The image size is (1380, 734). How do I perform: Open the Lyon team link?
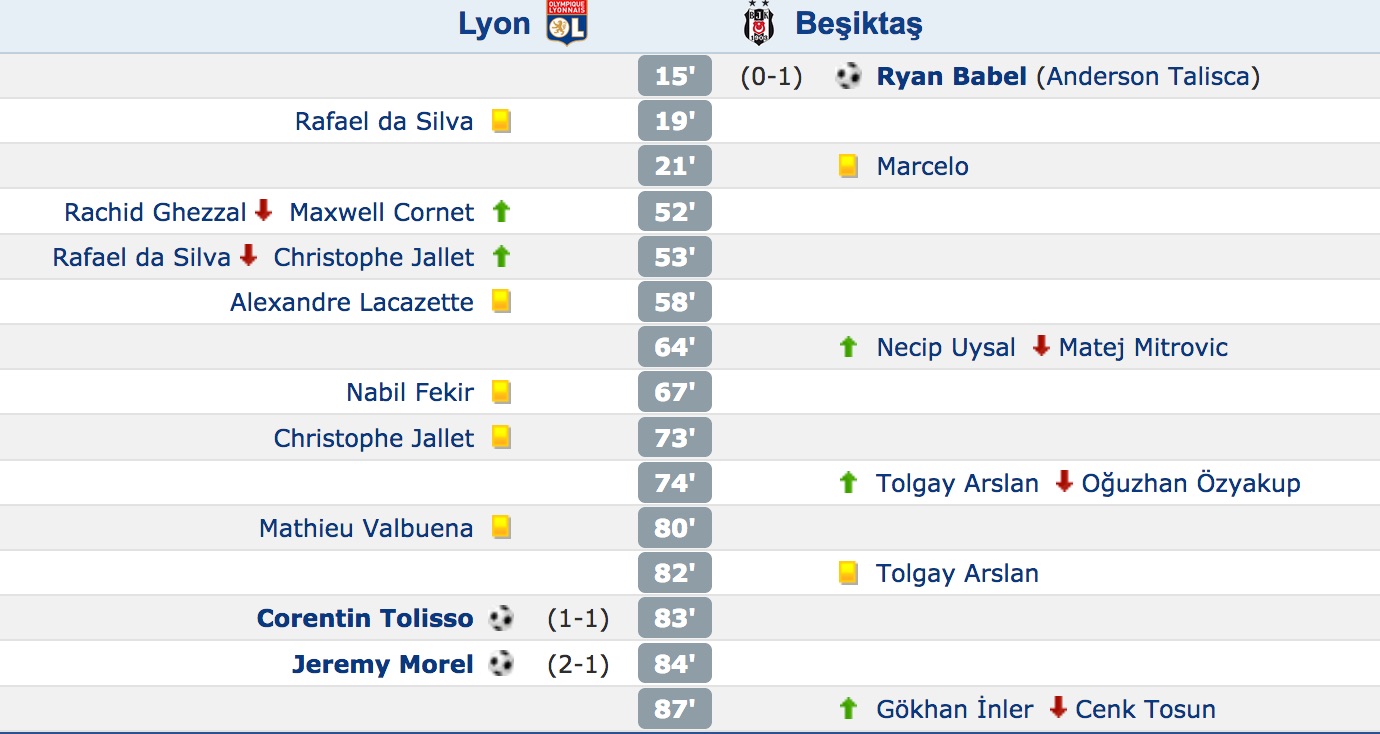tap(494, 23)
